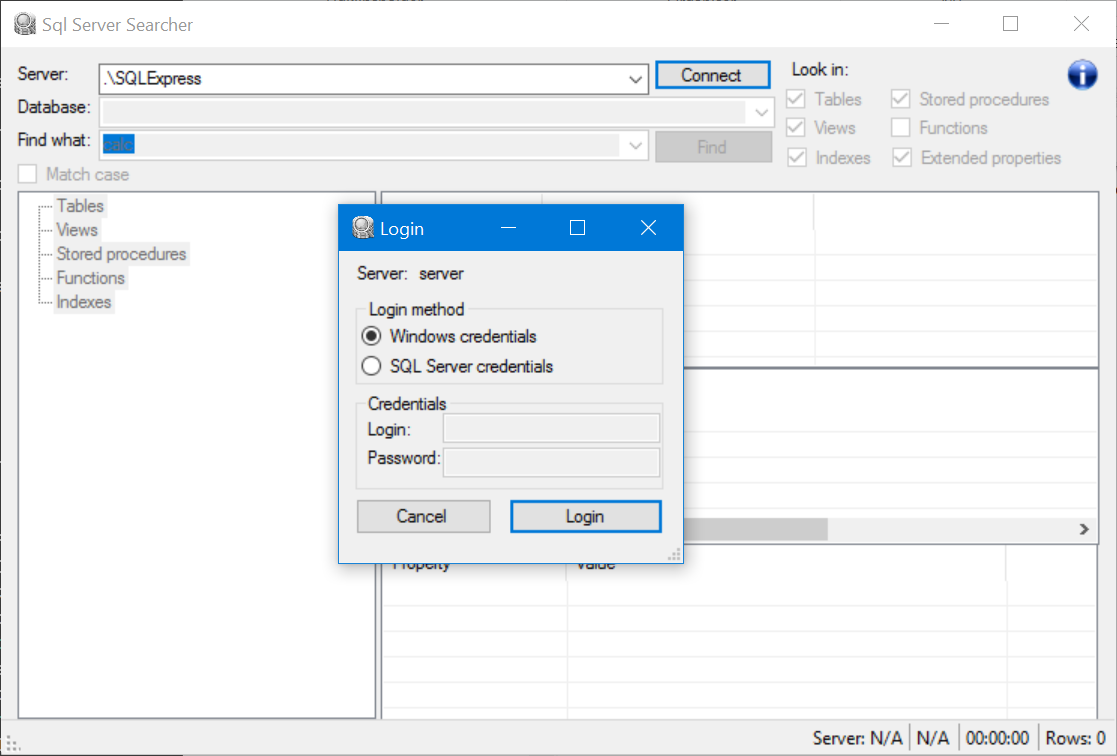The image size is (1117, 756).
Task: Toggle the Extended properties checkbox
Action: pos(901,157)
